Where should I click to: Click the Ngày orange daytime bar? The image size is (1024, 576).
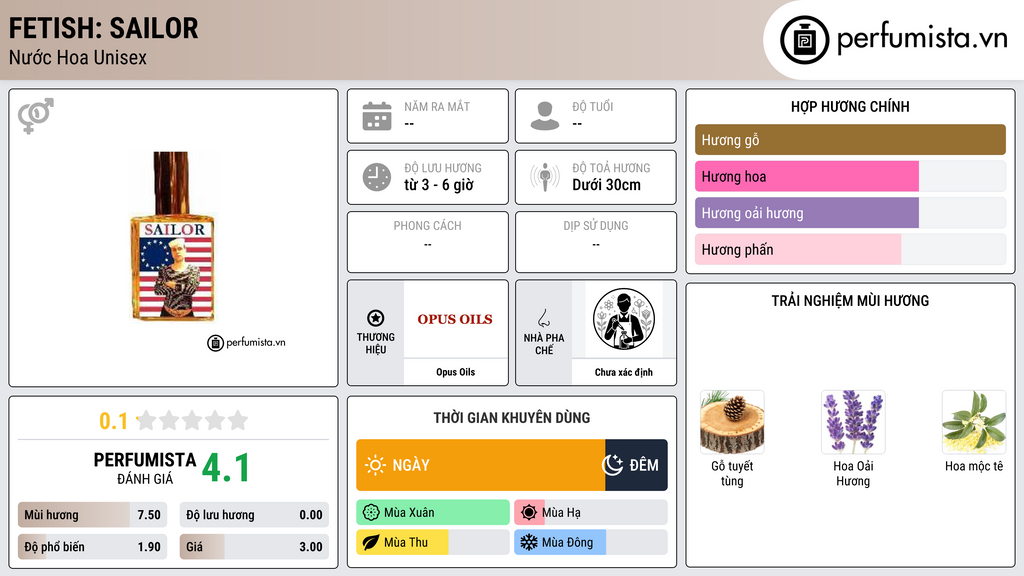tap(481, 465)
